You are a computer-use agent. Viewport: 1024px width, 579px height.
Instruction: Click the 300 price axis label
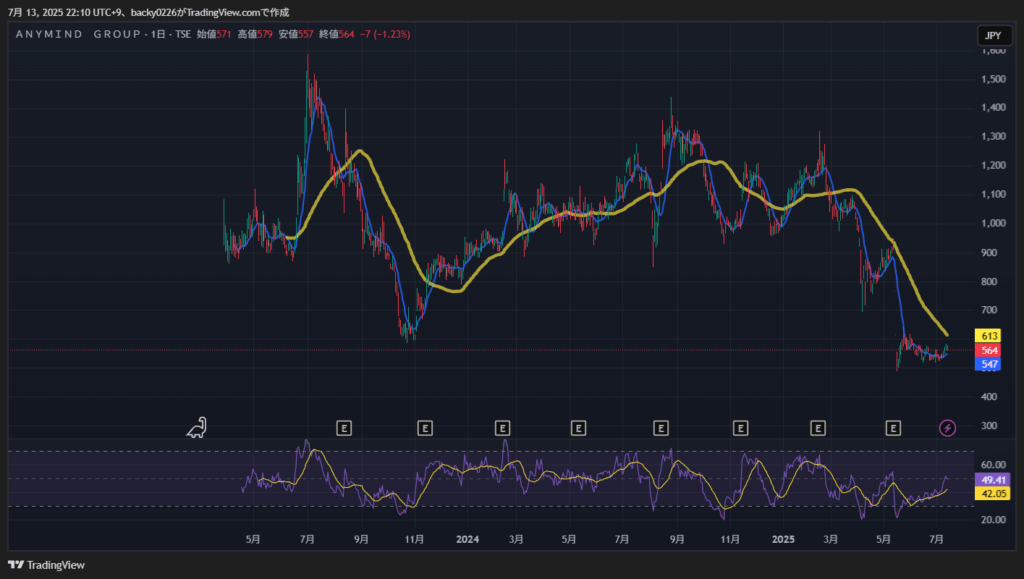[x=989, y=426]
